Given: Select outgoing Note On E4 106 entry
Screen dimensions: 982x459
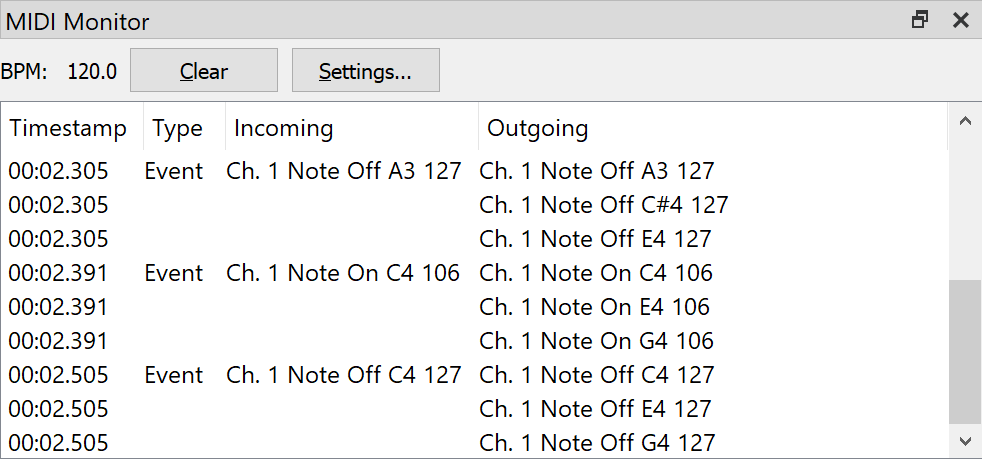Looking at the screenshot, I should pos(594,307).
